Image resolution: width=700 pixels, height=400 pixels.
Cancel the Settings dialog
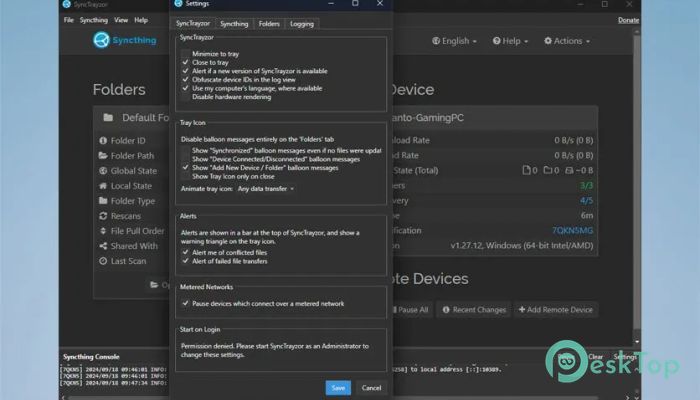(x=371, y=388)
